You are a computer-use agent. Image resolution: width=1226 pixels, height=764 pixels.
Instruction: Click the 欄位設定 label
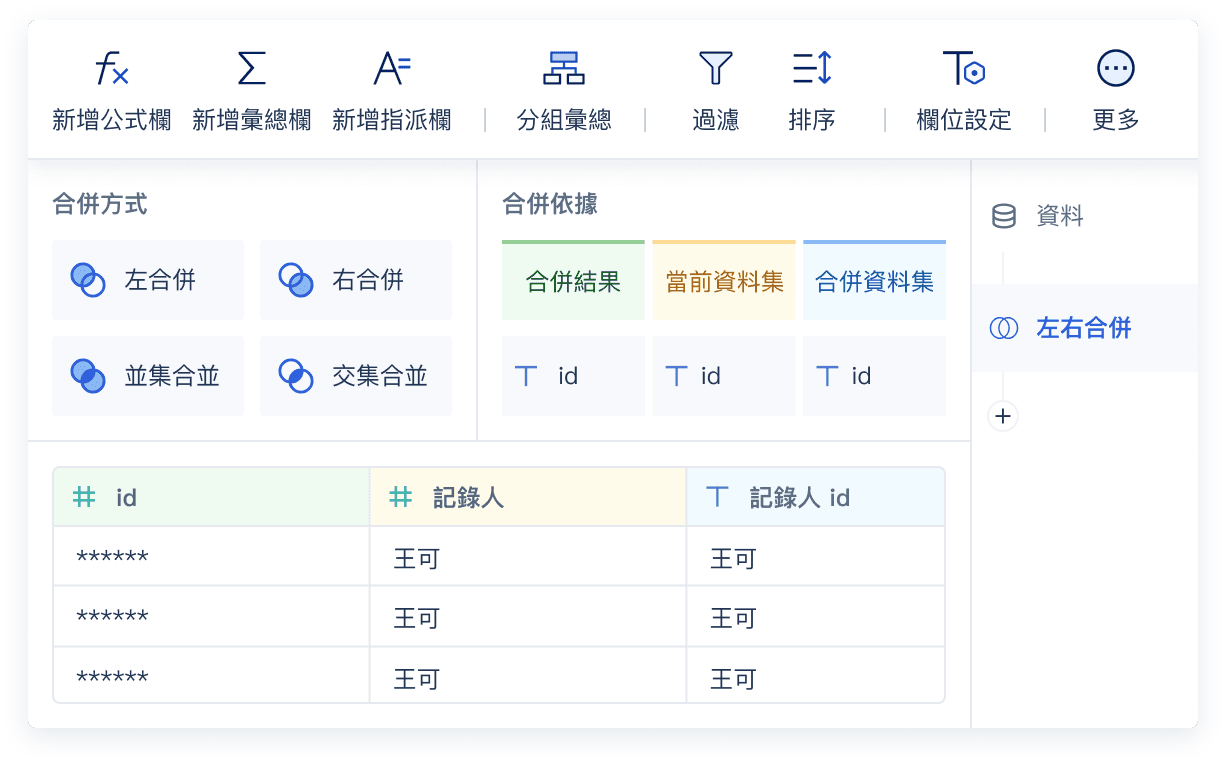(964, 121)
